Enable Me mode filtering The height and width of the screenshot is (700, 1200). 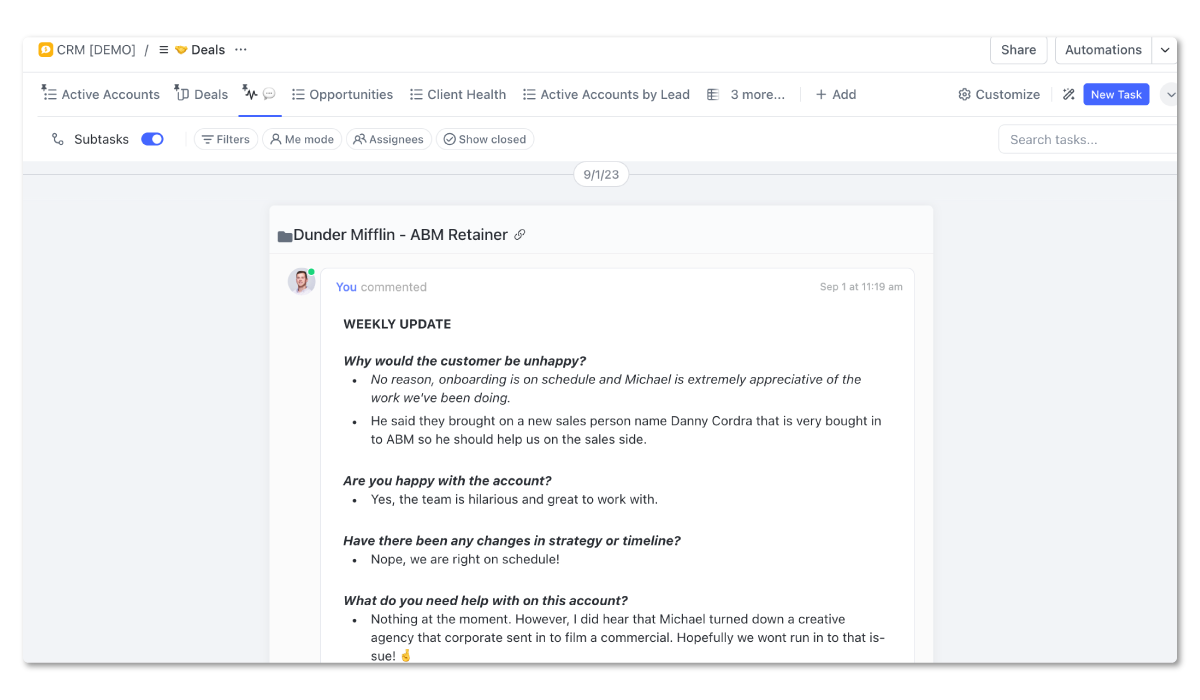coord(302,139)
